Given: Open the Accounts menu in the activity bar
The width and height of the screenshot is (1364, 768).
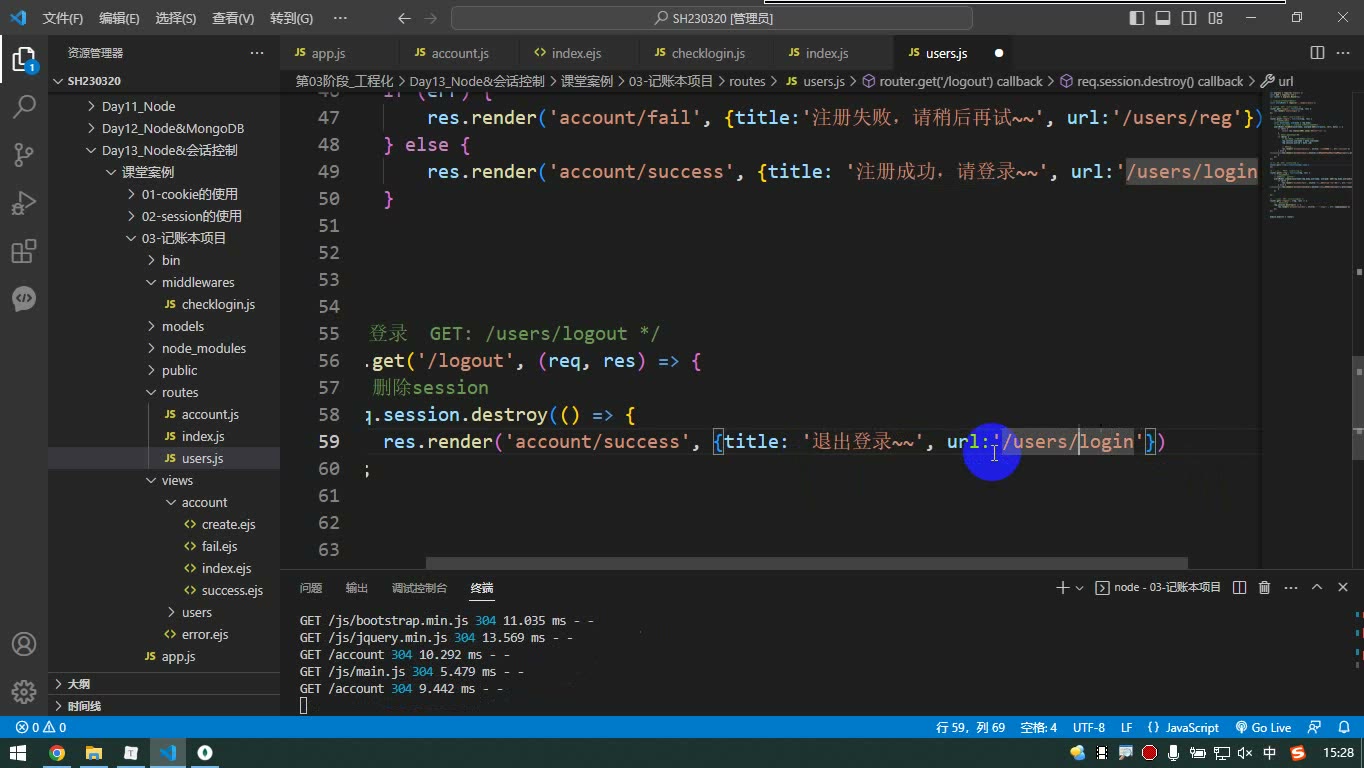Looking at the screenshot, I should click(24, 644).
